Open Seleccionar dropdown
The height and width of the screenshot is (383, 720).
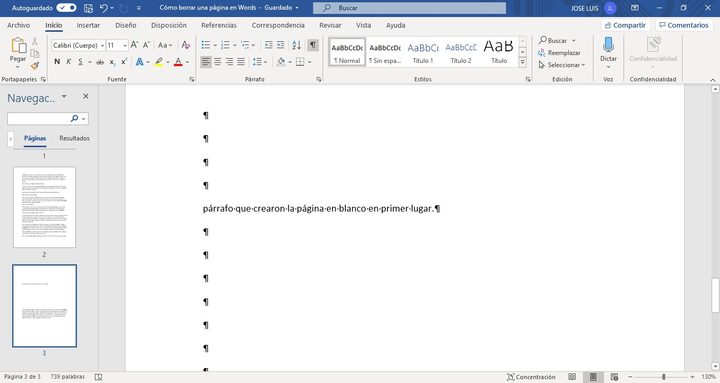562,65
